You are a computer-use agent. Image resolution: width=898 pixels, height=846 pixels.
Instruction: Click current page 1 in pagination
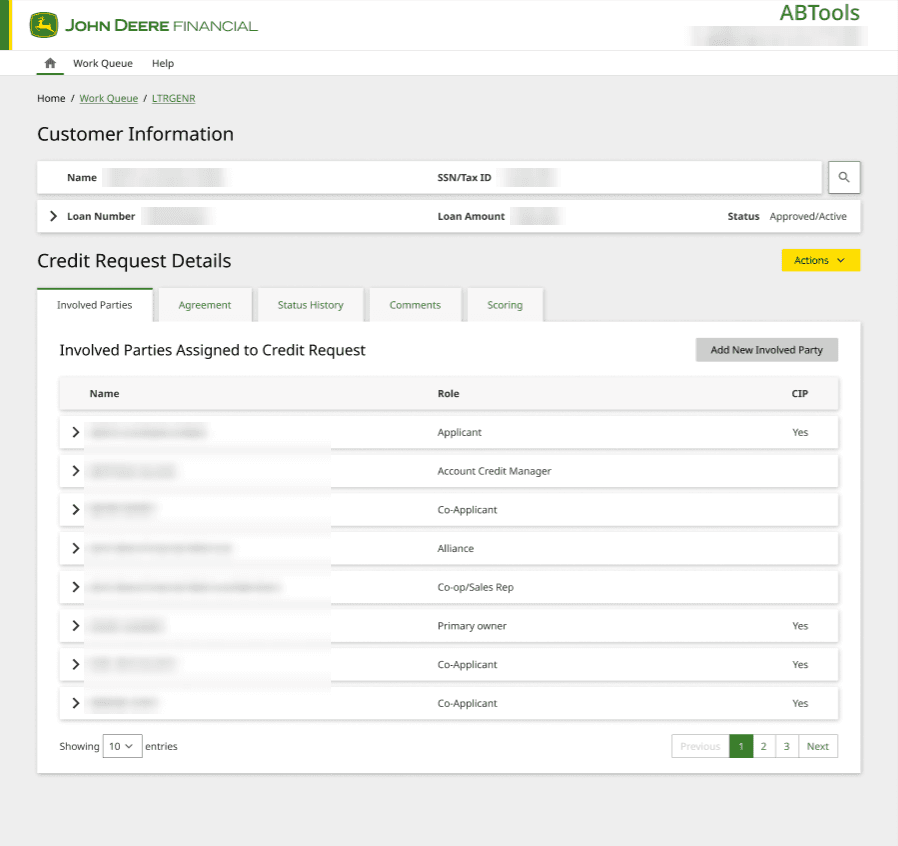(x=741, y=746)
